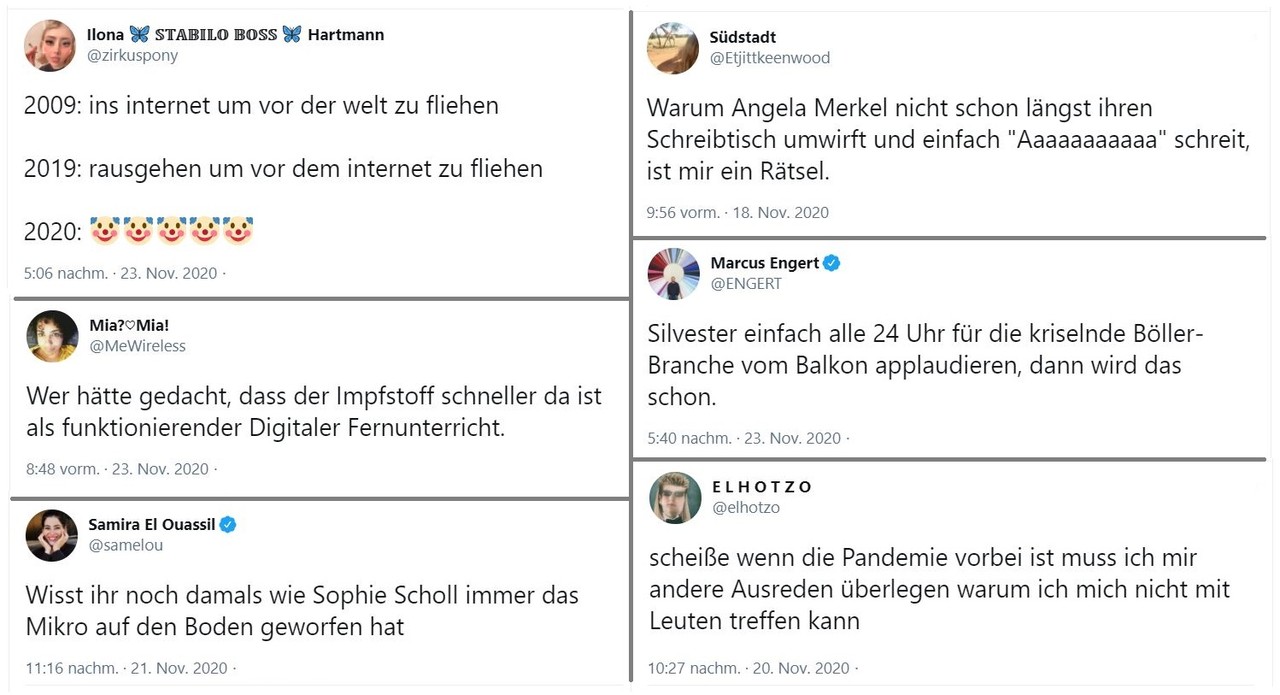Open the @Etjittkeenwood handle link

pos(770,58)
